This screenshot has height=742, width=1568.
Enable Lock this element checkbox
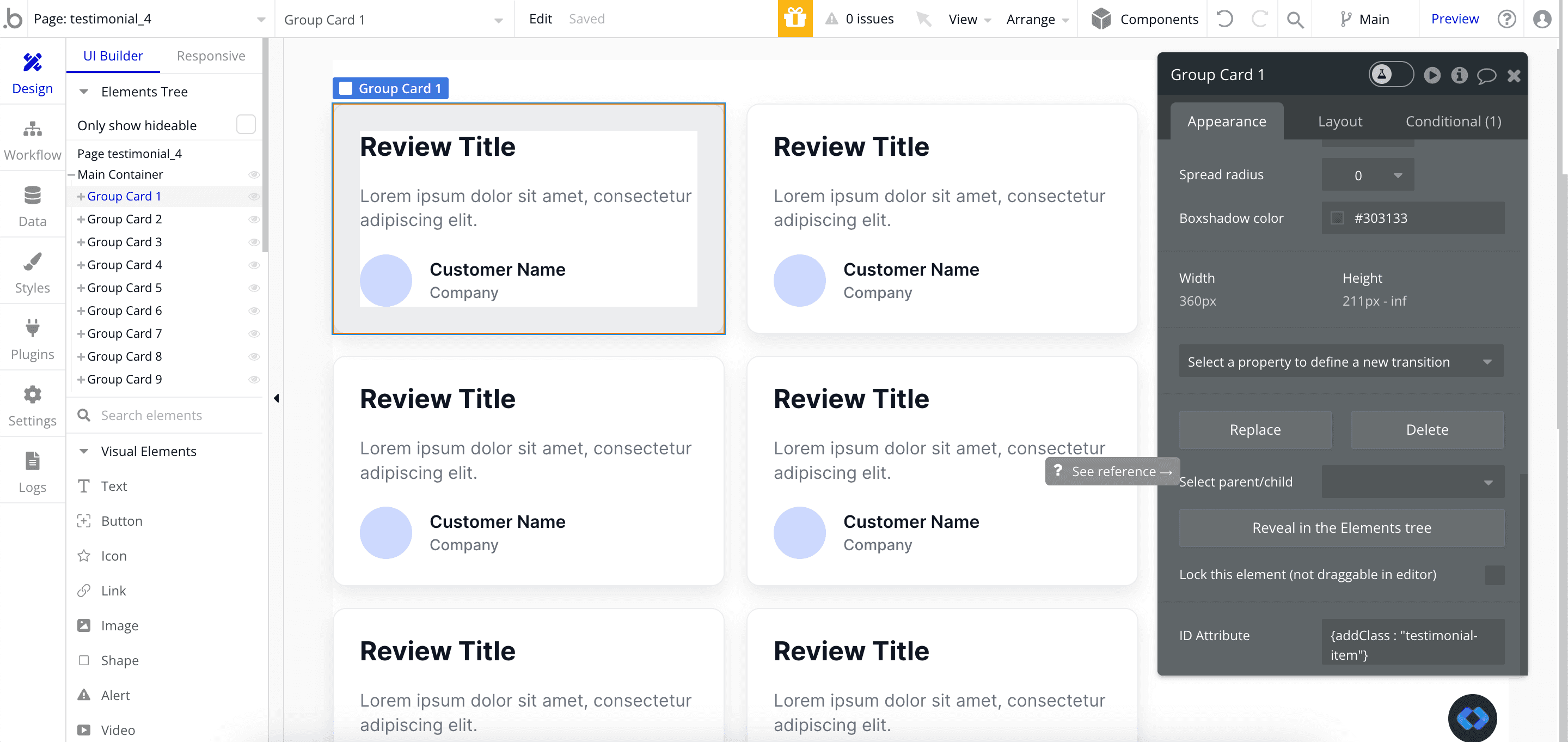pyautogui.click(x=1494, y=574)
